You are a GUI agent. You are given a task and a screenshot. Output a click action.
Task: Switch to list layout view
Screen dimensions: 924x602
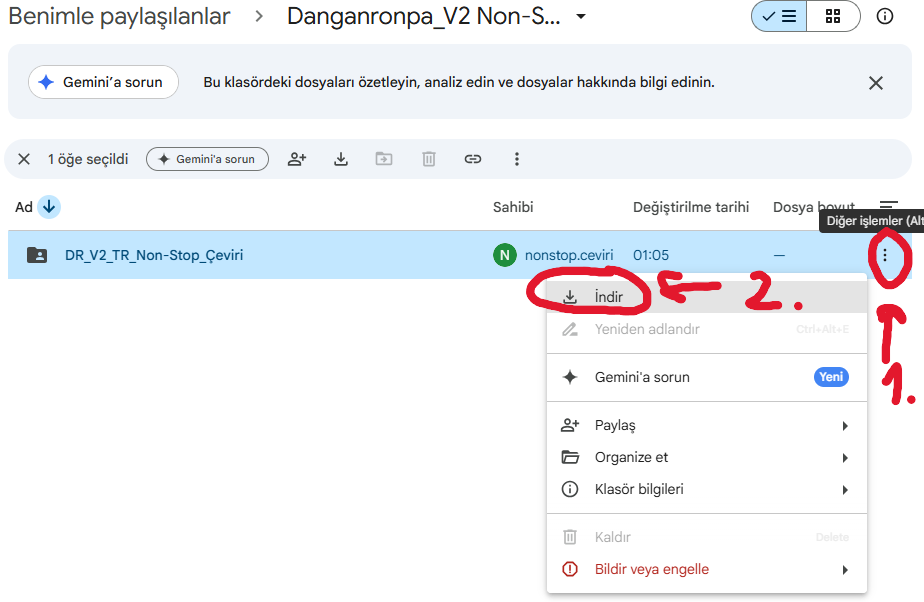pyautogui.click(x=778, y=16)
